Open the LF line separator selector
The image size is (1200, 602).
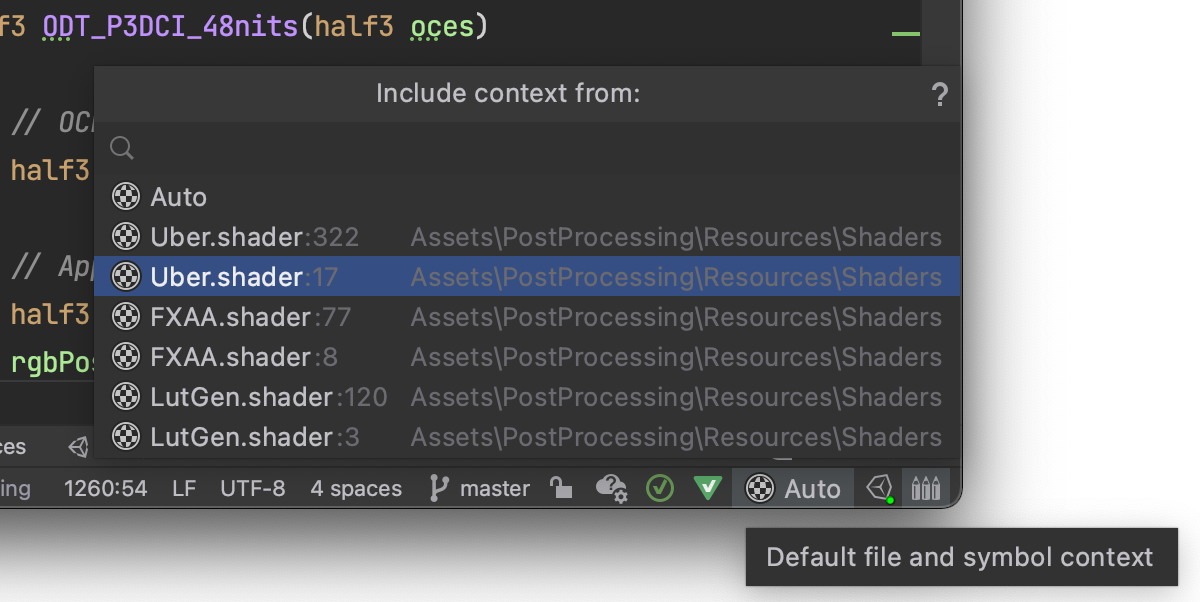tap(184, 488)
